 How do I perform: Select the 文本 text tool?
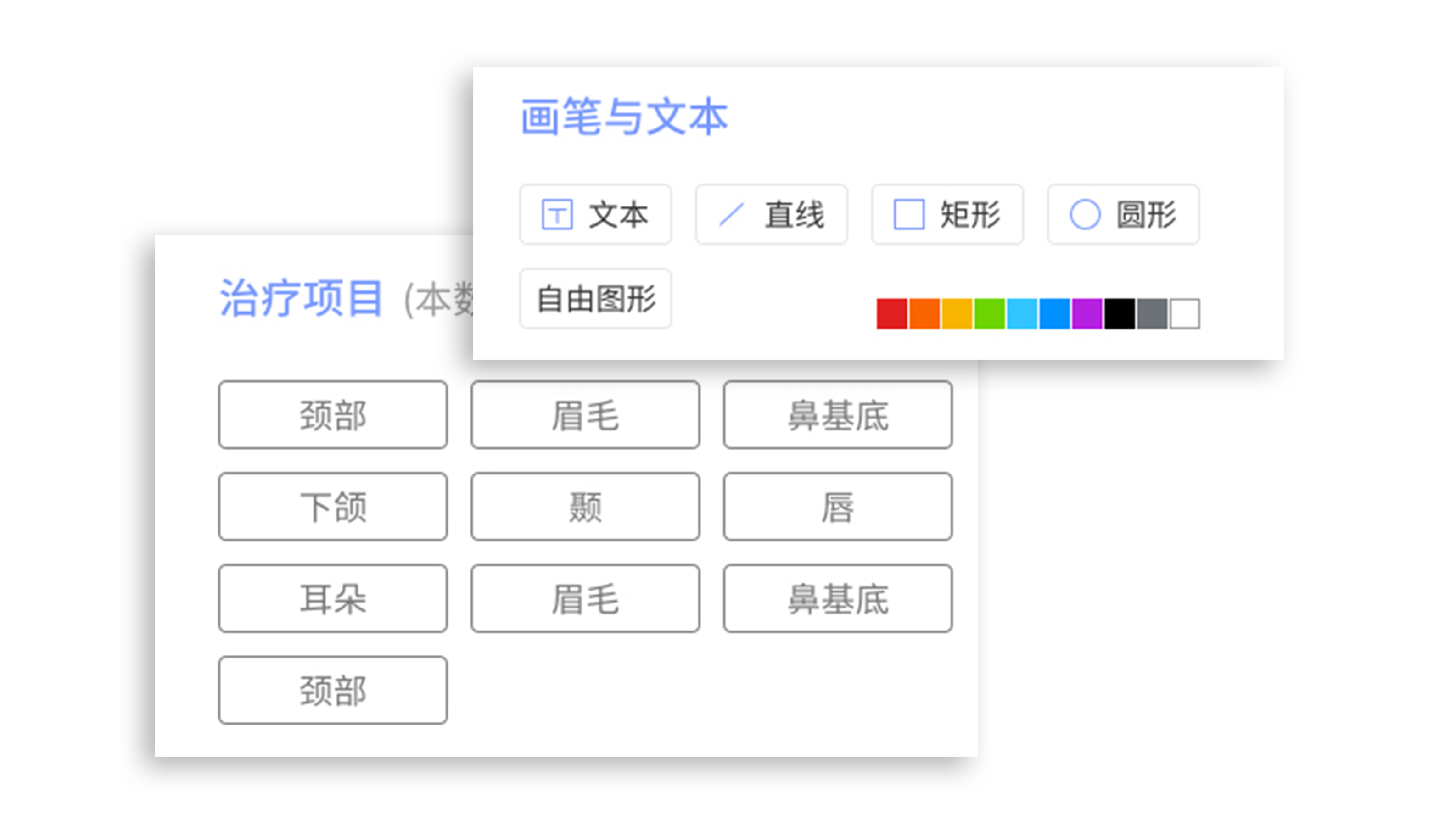(595, 214)
